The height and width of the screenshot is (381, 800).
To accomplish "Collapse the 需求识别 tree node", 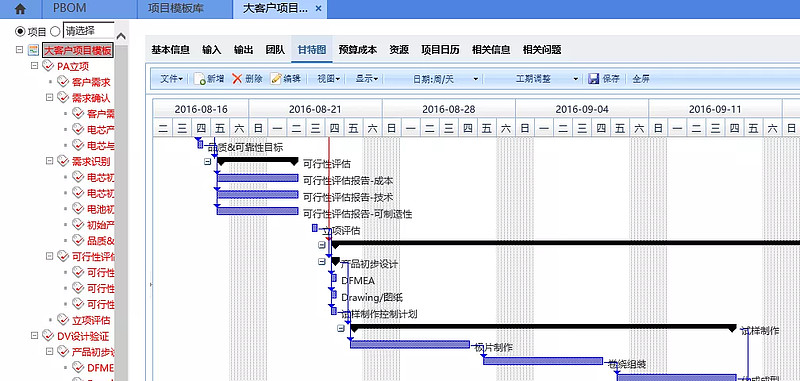I will pyautogui.click(x=49, y=161).
